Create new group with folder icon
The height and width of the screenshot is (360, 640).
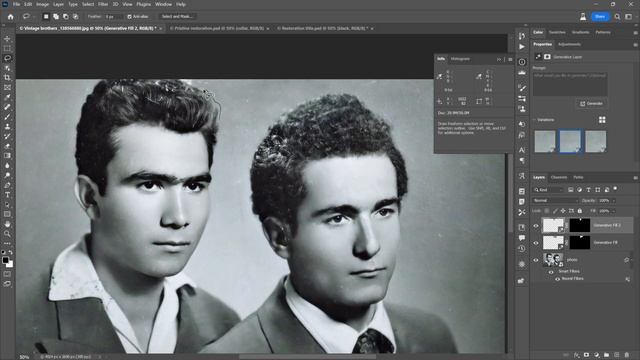(x=607, y=355)
